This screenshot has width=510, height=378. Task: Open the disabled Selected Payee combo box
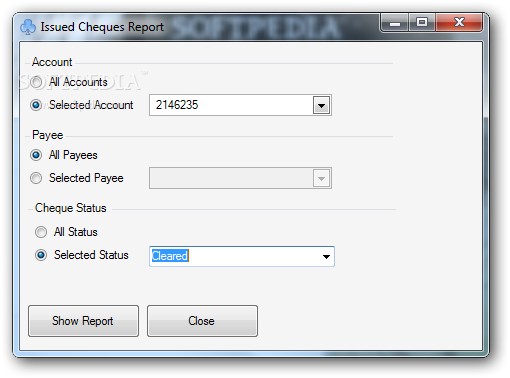(x=240, y=178)
